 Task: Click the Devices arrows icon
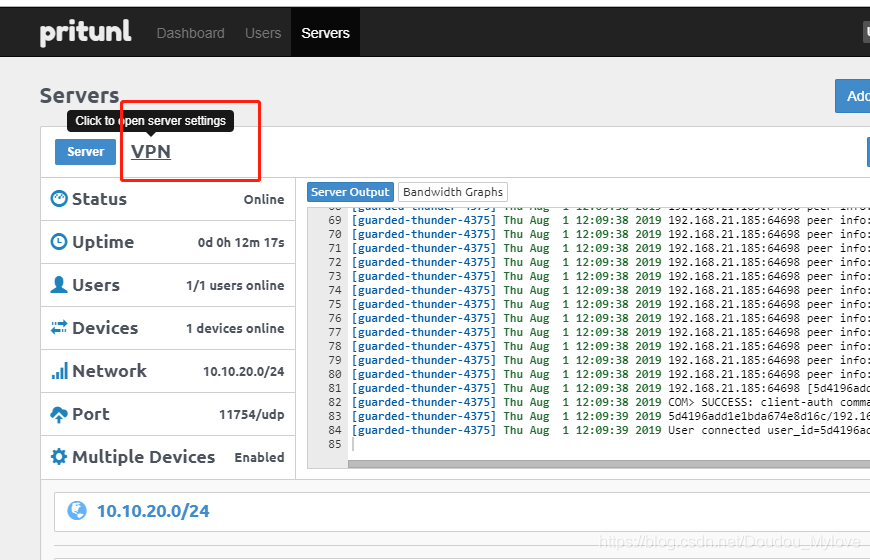(x=59, y=327)
